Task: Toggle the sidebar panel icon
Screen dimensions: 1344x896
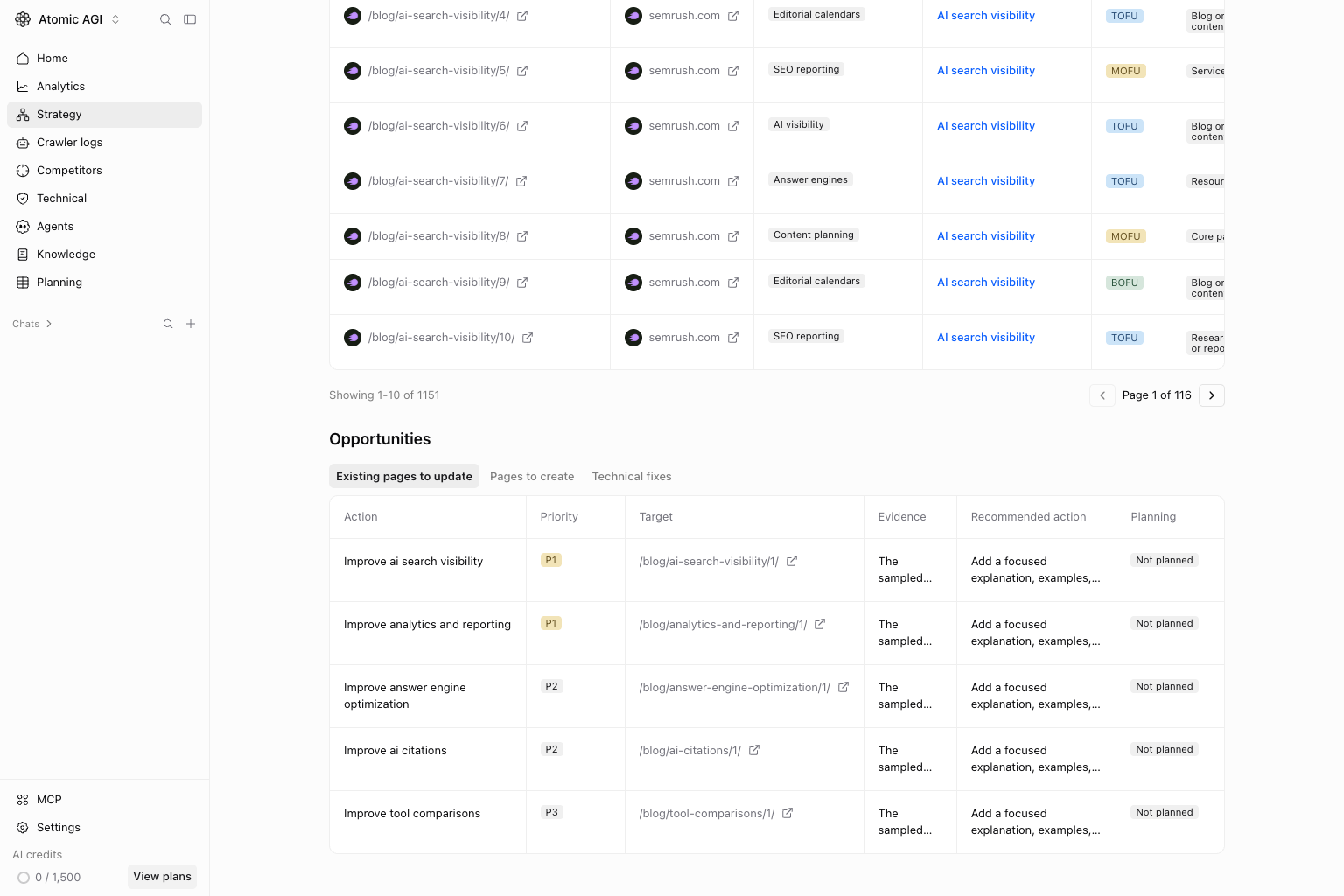Action: click(190, 19)
